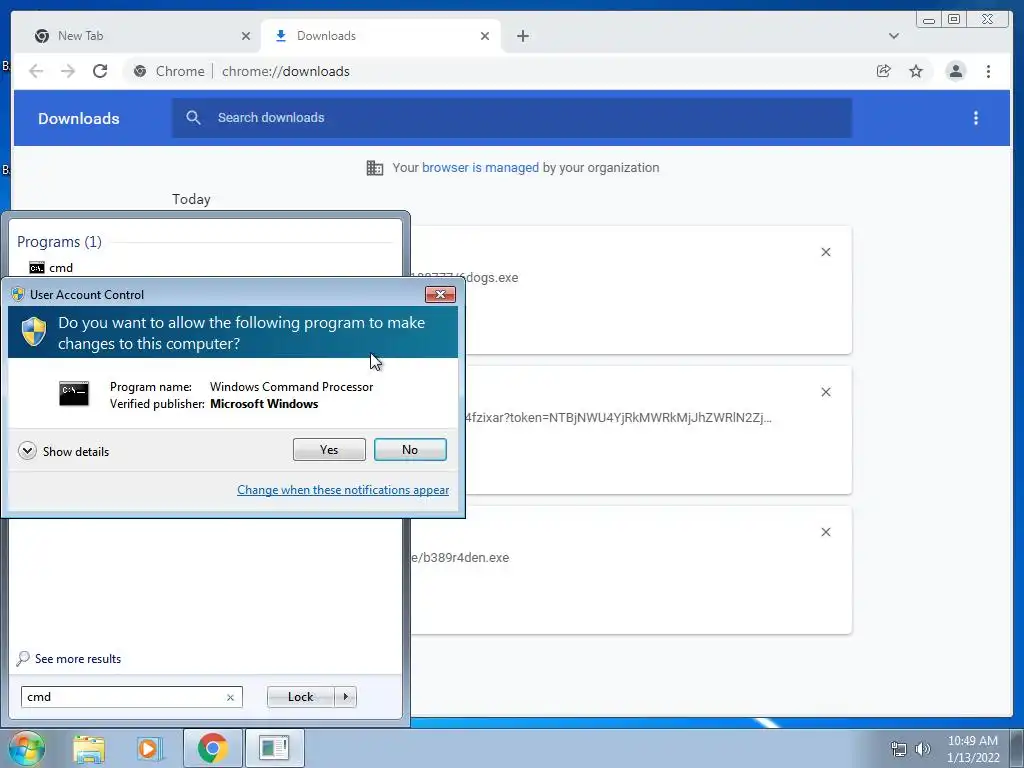
Task: Click the Downloads page title
Action: (78, 119)
